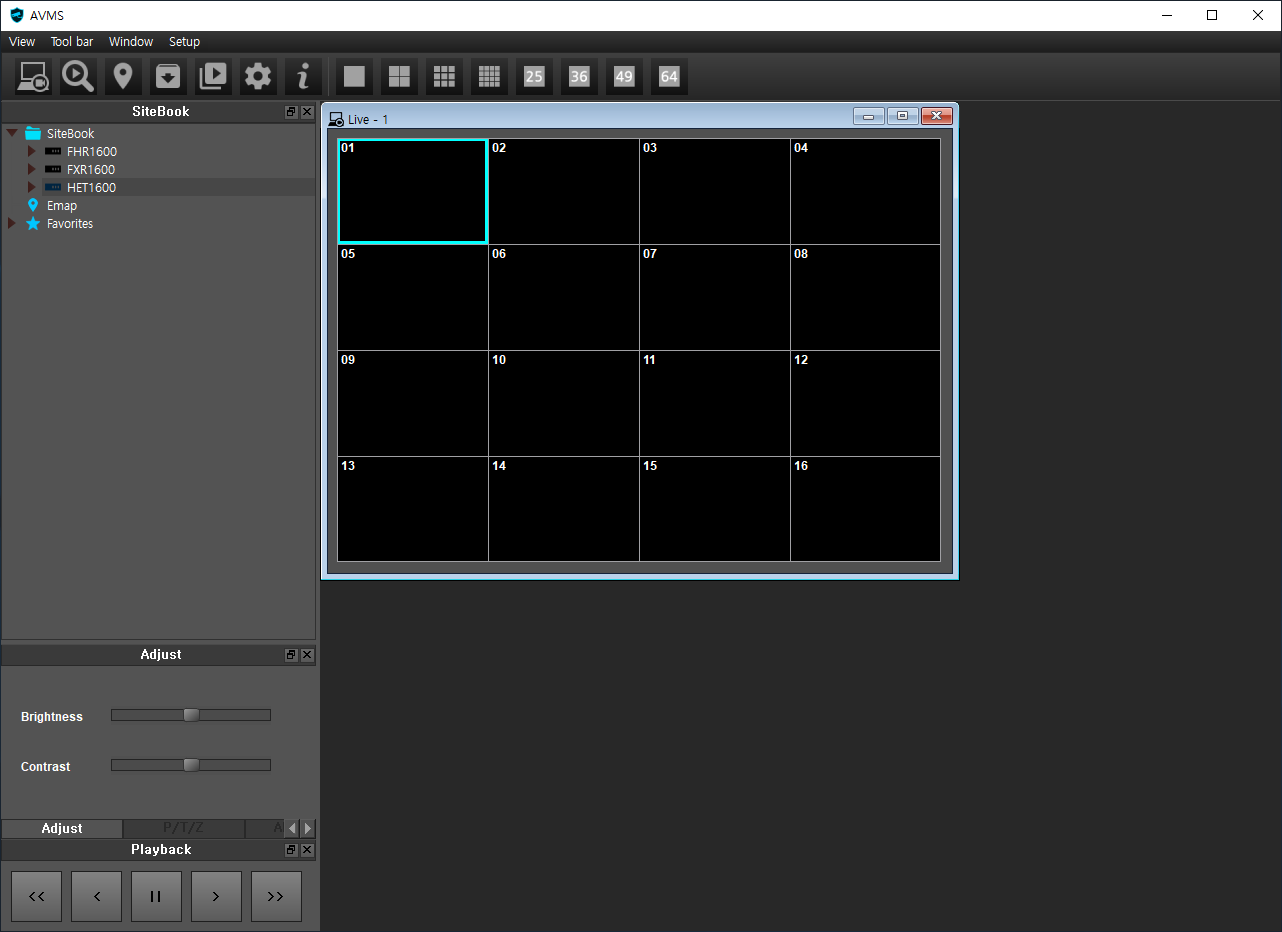The width and height of the screenshot is (1282, 932).
Task: Select live channel 07 cell
Action: point(715,297)
